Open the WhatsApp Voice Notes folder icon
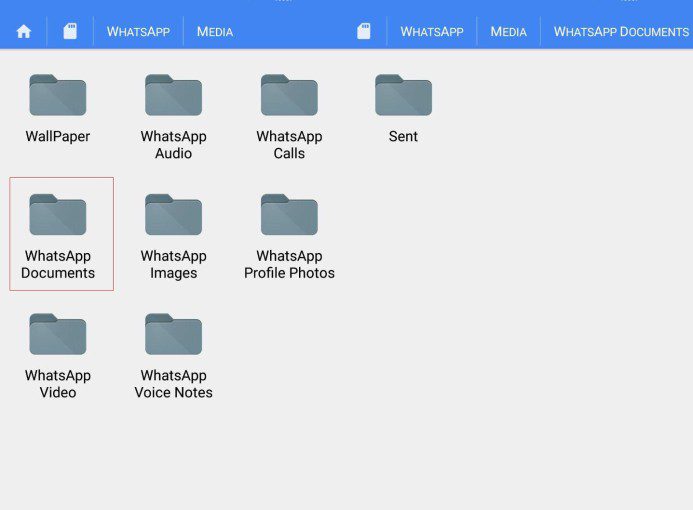Screen dimensions: 693x510 click(173, 334)
